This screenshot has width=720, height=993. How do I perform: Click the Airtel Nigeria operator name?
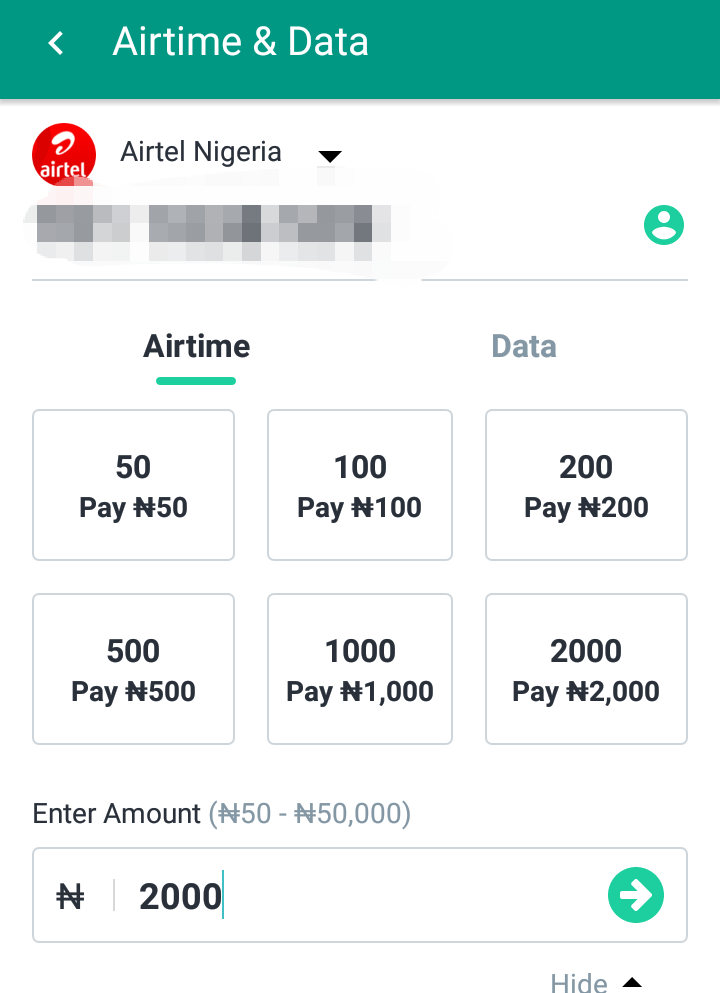click(x=201, y=152)
